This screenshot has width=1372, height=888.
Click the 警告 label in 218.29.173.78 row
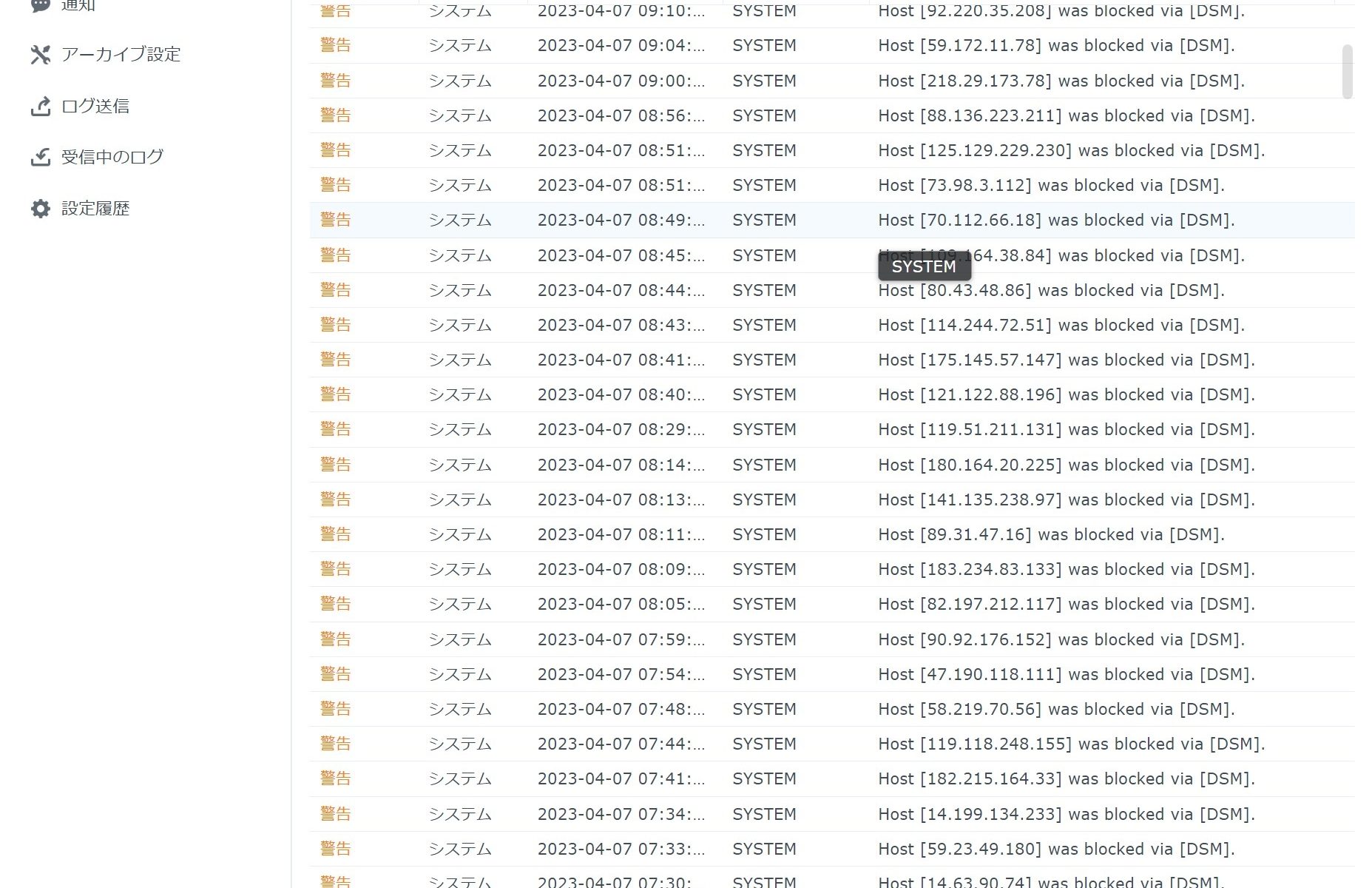coord(335,81)
